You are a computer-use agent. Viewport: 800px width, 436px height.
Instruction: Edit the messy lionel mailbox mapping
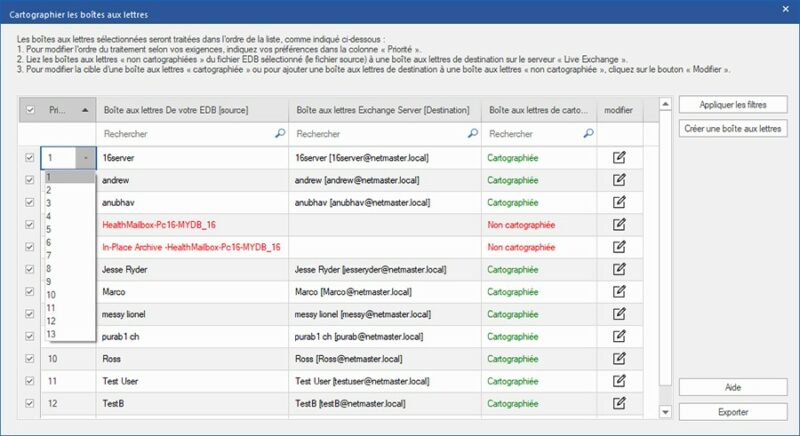[619, 314]
